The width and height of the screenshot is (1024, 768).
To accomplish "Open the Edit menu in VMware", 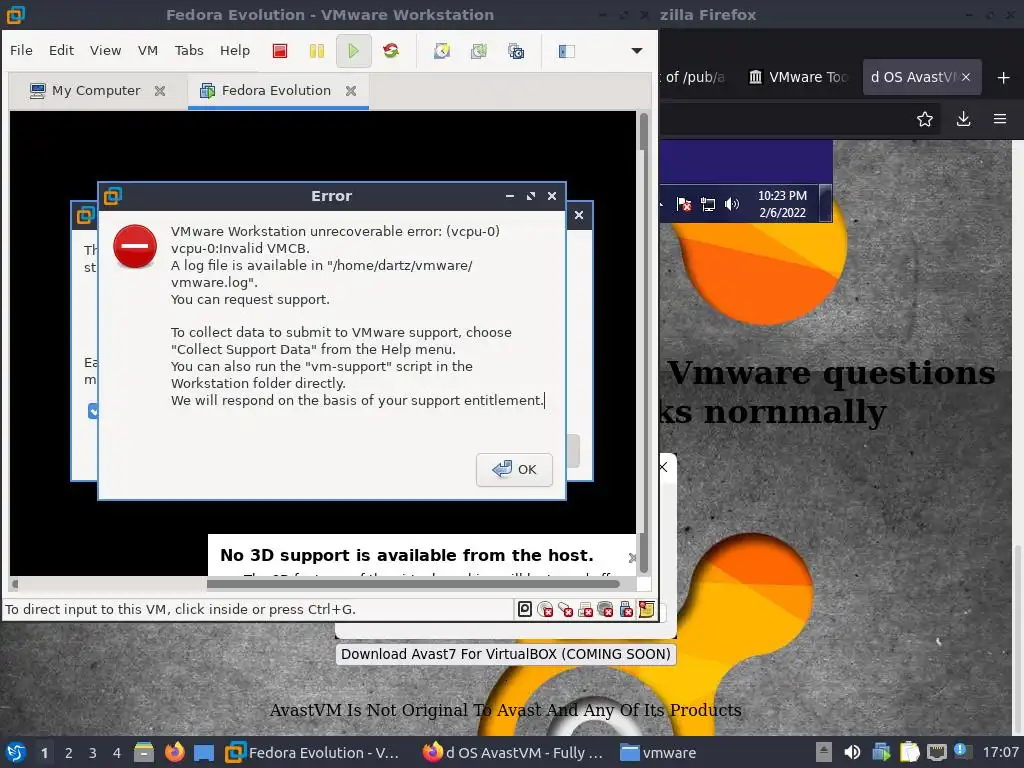I will [61, 50].
